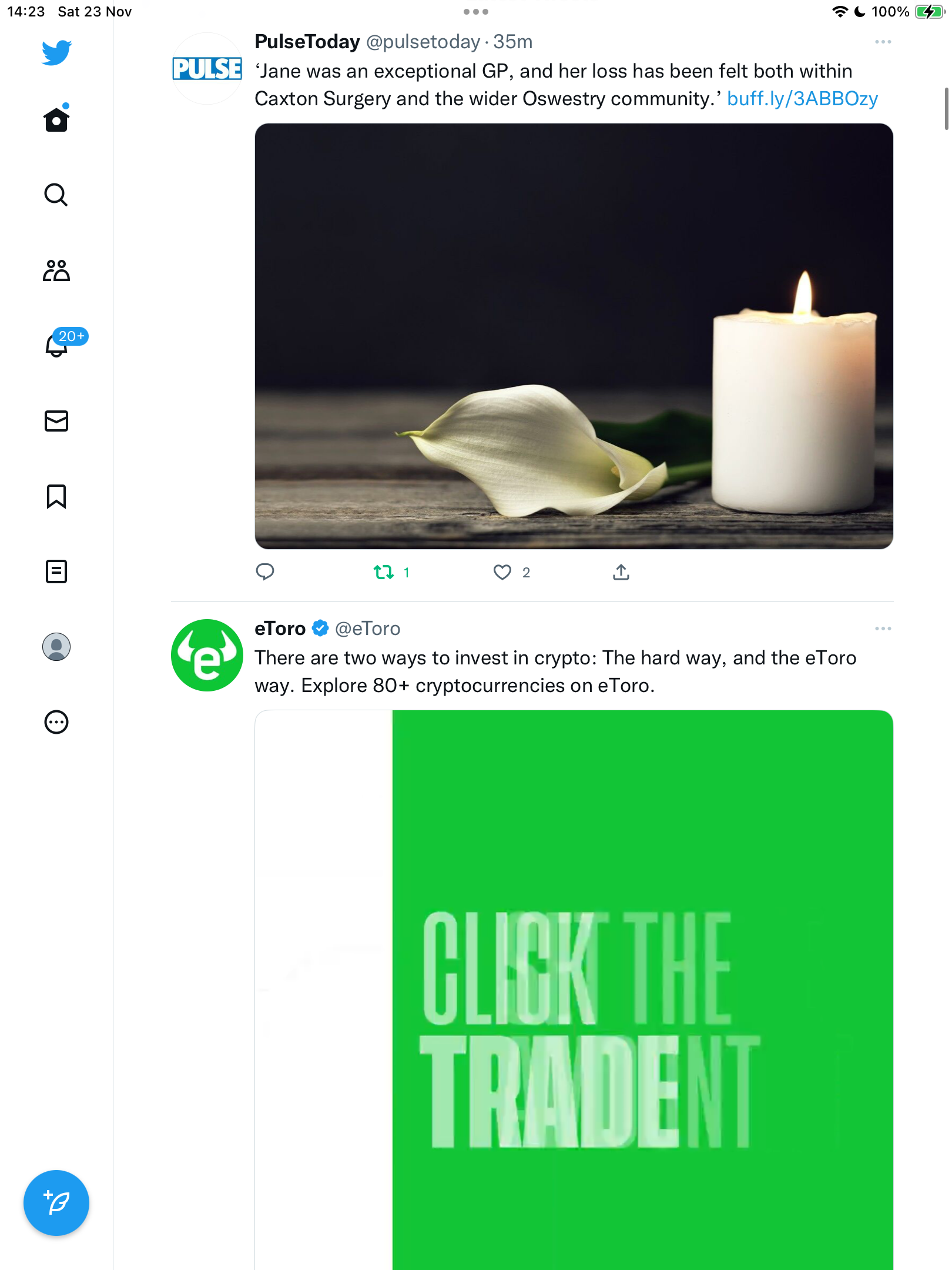Toggle like on PulseToday tweet
The height and width of the screenshot is (1270, 952).
point(511,572)
